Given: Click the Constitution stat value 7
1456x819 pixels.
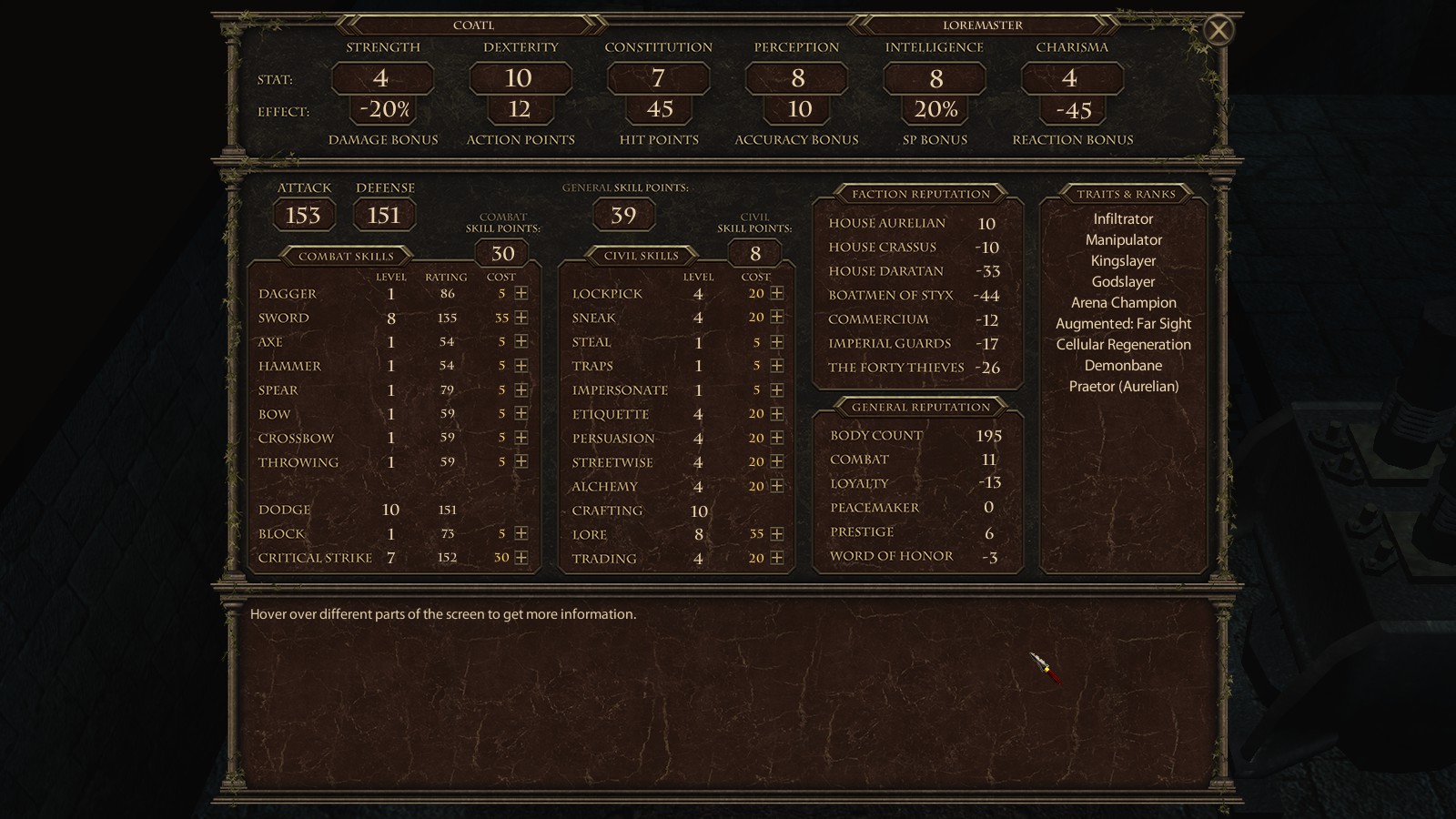Looking at the screenshot, I should pos(658,78).
